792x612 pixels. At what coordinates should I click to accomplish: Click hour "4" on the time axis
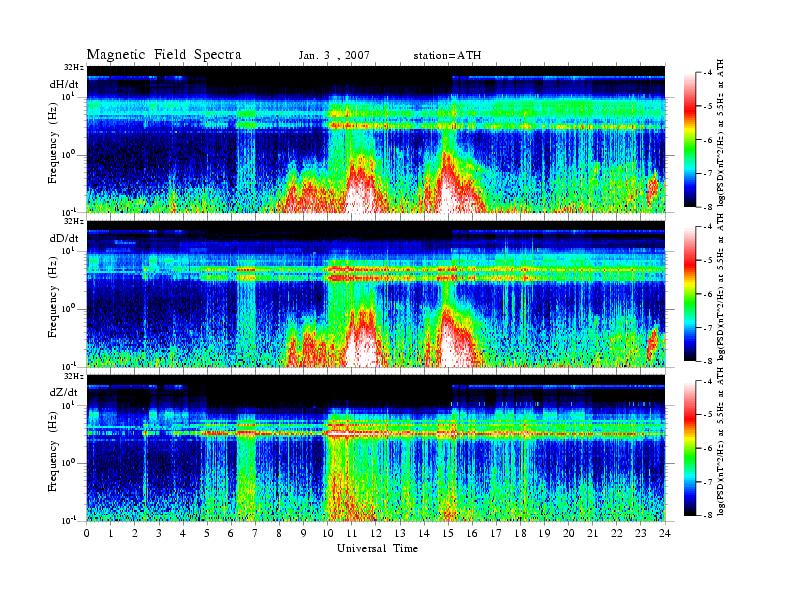(183, 533)
